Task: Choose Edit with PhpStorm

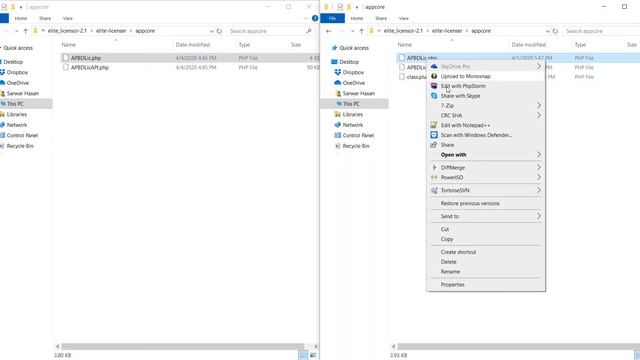Action: tap(486, 86)
